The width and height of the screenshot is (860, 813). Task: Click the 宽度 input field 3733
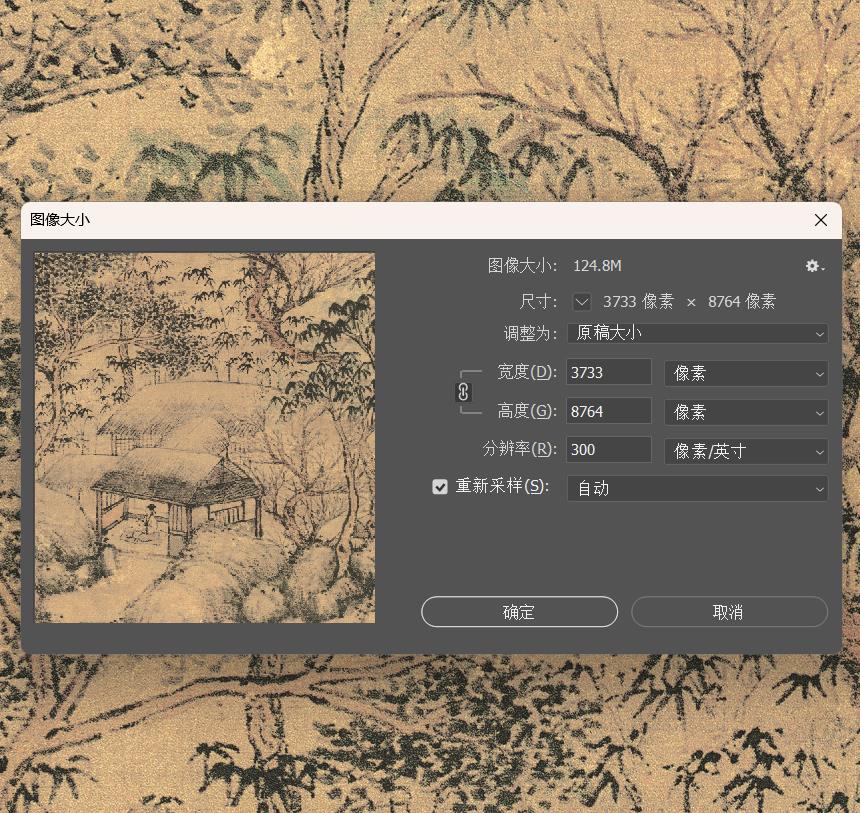(609, 372)
